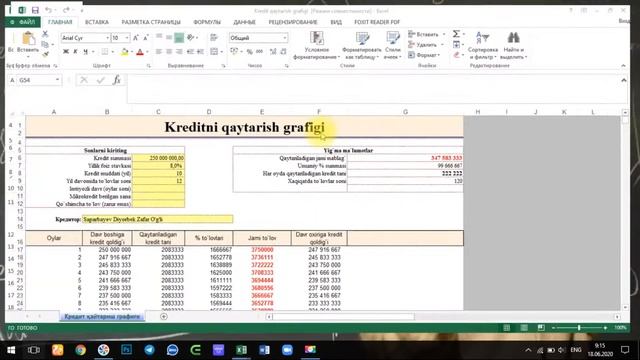Image resolution: width=640 pixels, height=360 pixels.
Task: Toggle center horizontal alignment
Action: tap(169, 51)
